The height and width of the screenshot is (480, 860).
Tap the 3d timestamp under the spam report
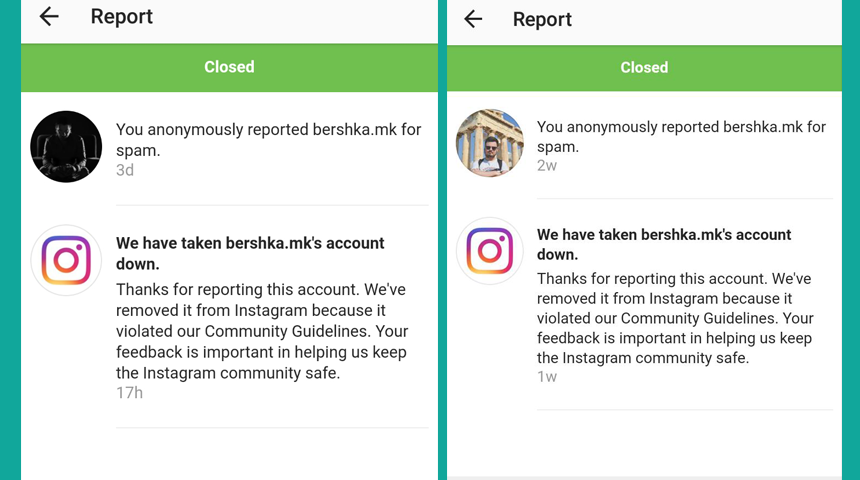[x=125, y=170]
